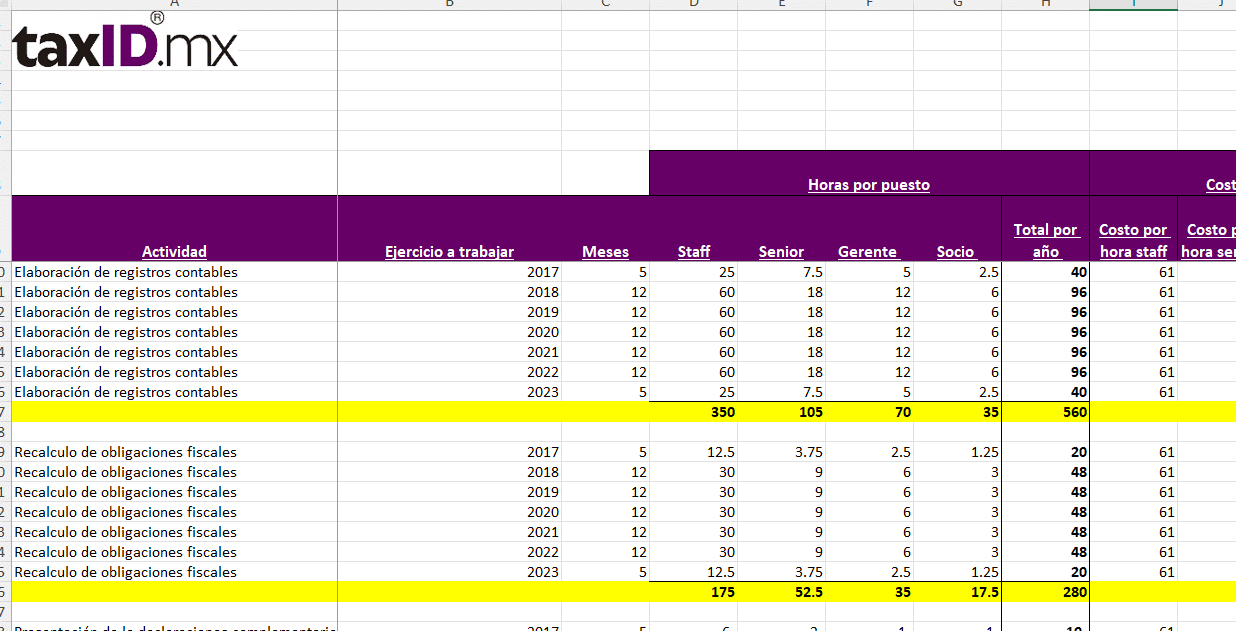The width and height of the screenshot is (1236, 631).
Task: Click the "Socio" header cell
Action: coord(956,251)
